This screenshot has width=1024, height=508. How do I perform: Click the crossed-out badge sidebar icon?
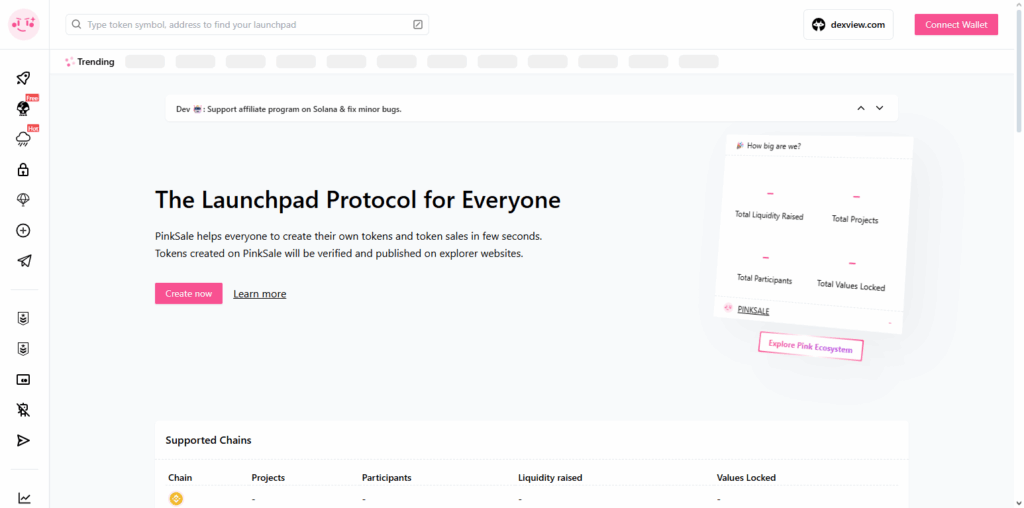(24, 410)
